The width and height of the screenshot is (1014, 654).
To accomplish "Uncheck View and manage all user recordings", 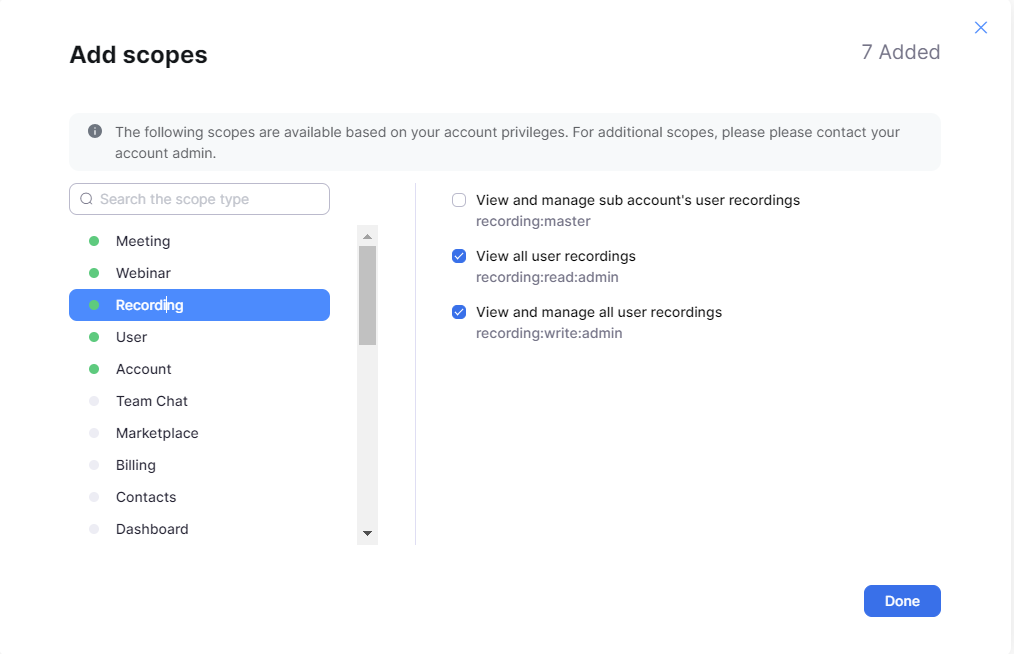I will 459,312.
